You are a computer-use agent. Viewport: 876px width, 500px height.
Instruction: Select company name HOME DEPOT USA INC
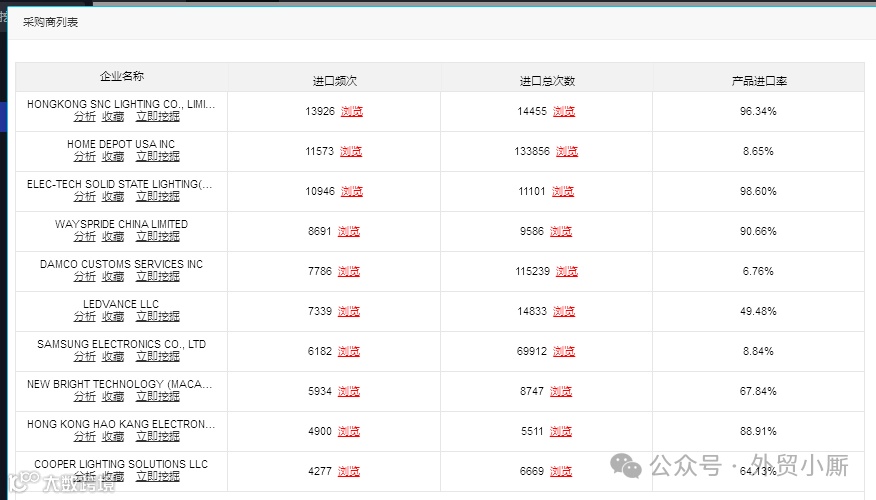tap(121, 144)
